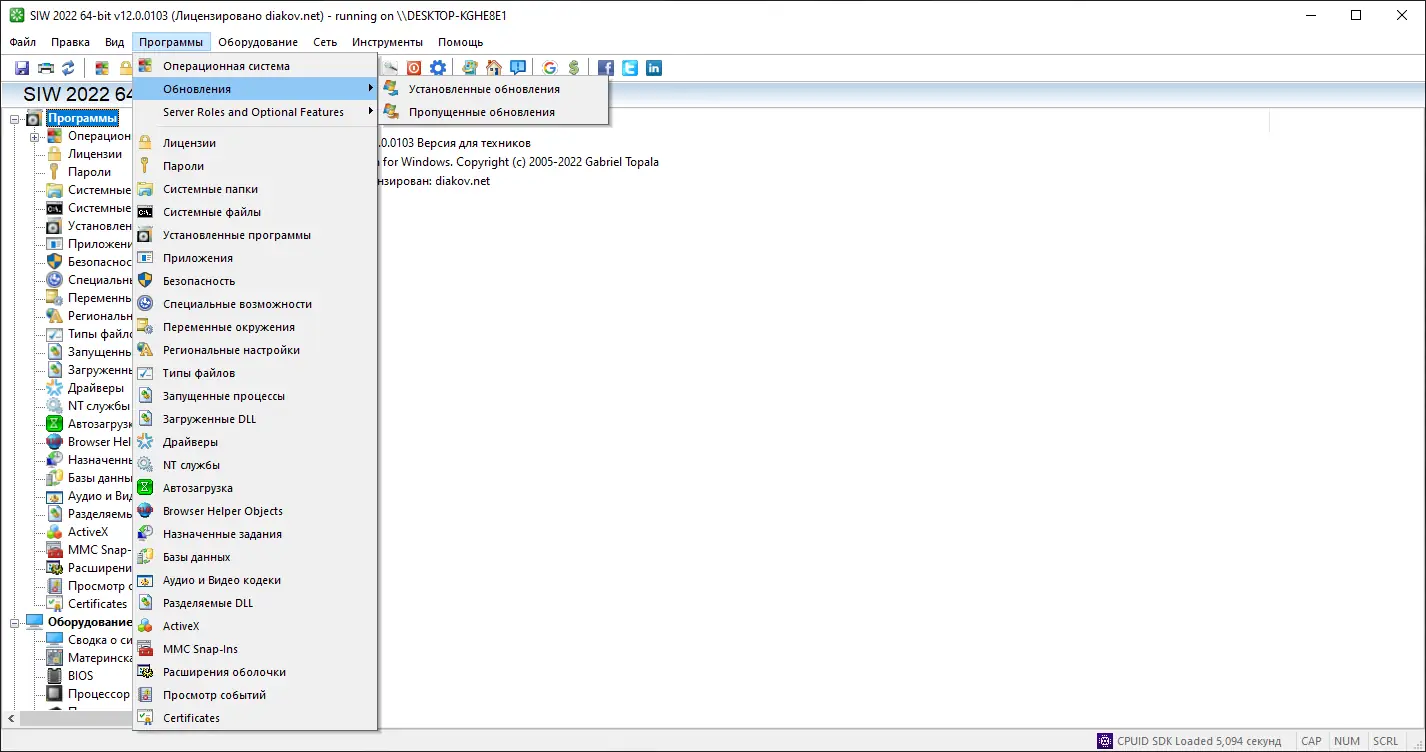Click the NUM indicator in the status bar
The height and width of the screenshot is (752, 1426).
[x=1347, y=741]
